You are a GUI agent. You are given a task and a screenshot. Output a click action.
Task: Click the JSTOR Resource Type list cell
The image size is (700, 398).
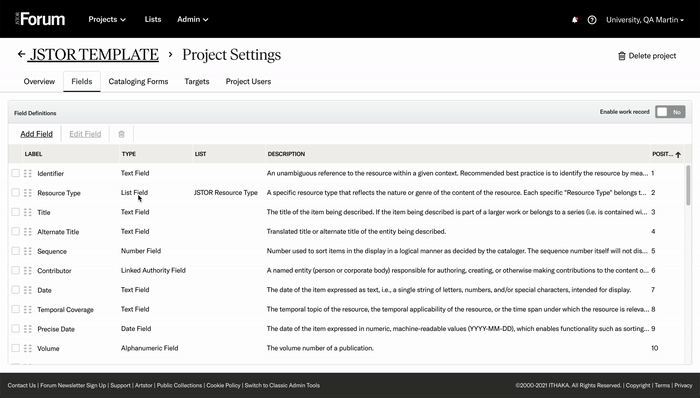click(x=226, y=193)
